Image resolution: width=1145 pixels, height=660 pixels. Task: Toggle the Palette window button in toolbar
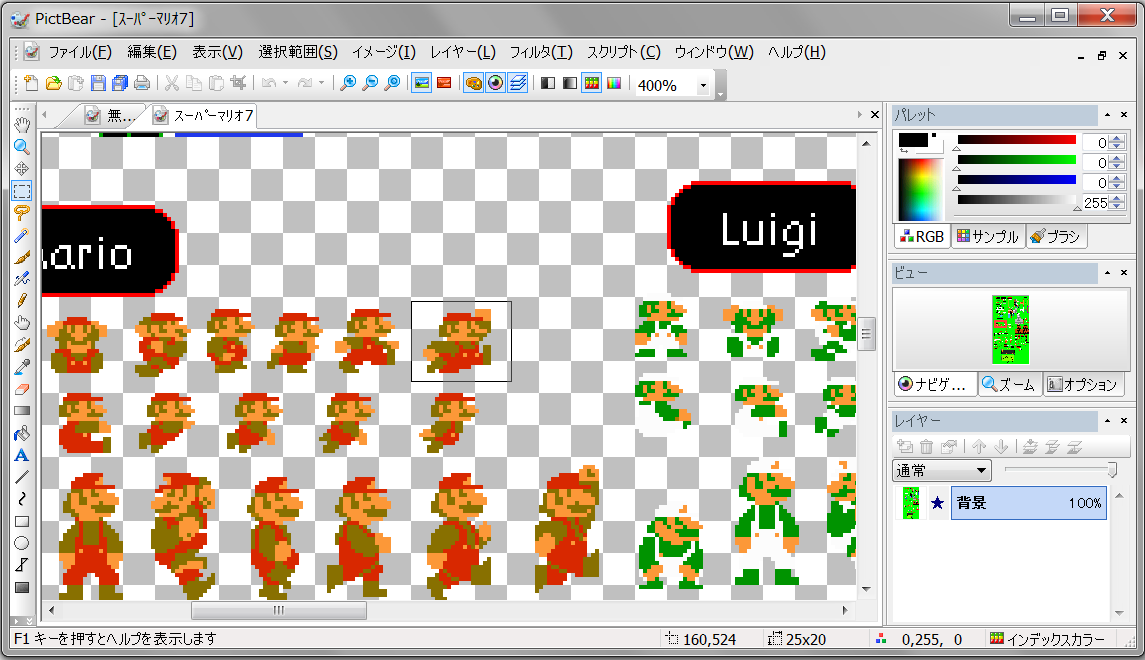point(473,83)
